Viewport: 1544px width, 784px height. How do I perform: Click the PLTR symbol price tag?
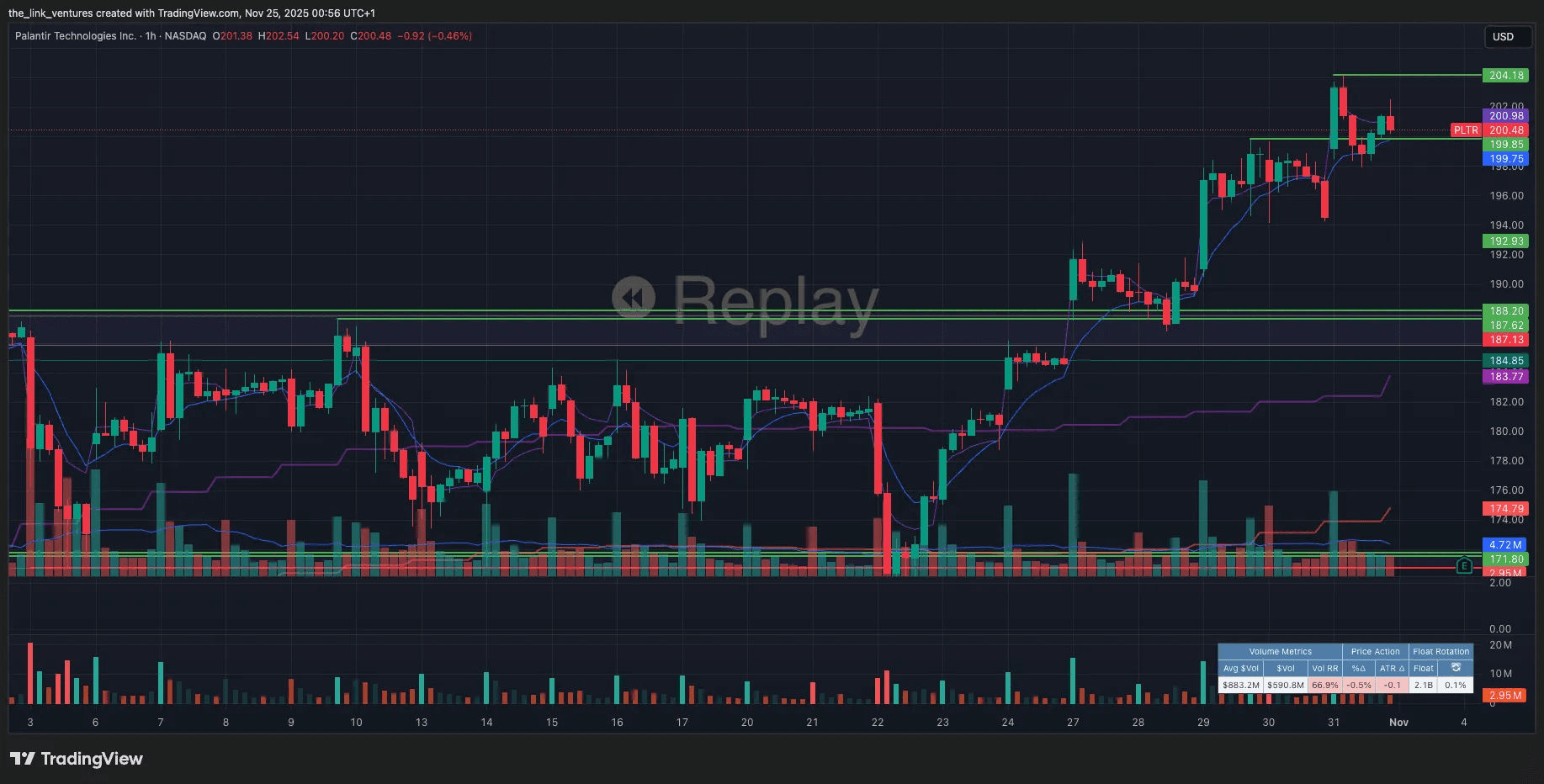click(1466, 130)
